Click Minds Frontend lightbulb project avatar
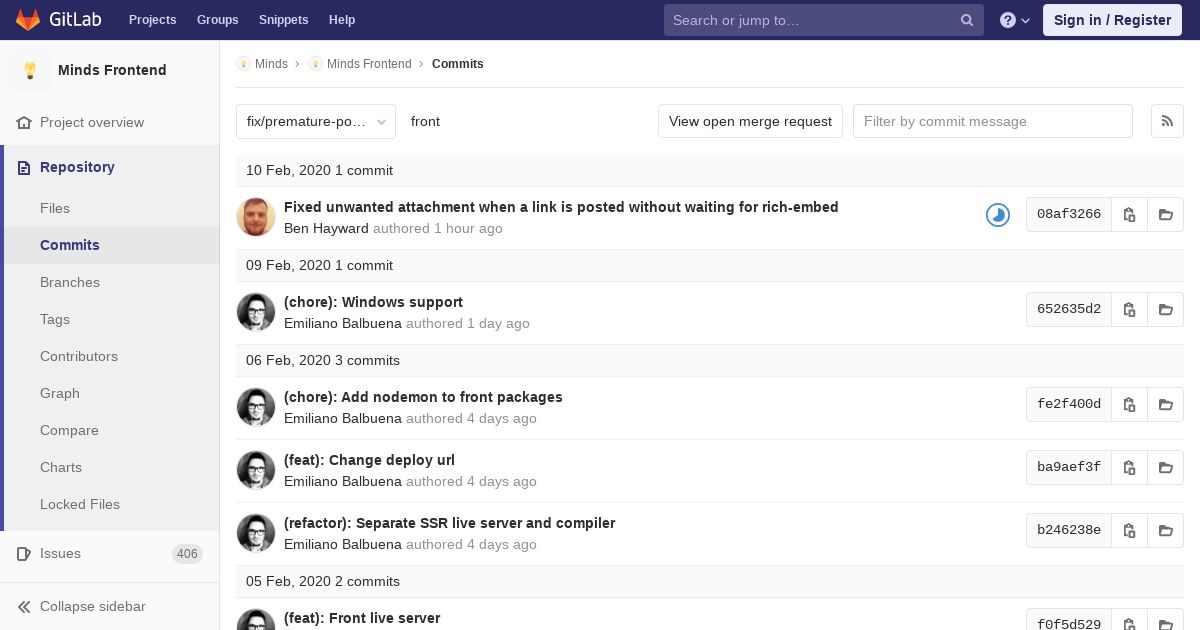Screen dimensions: 1200x630 tap(30, 70)
